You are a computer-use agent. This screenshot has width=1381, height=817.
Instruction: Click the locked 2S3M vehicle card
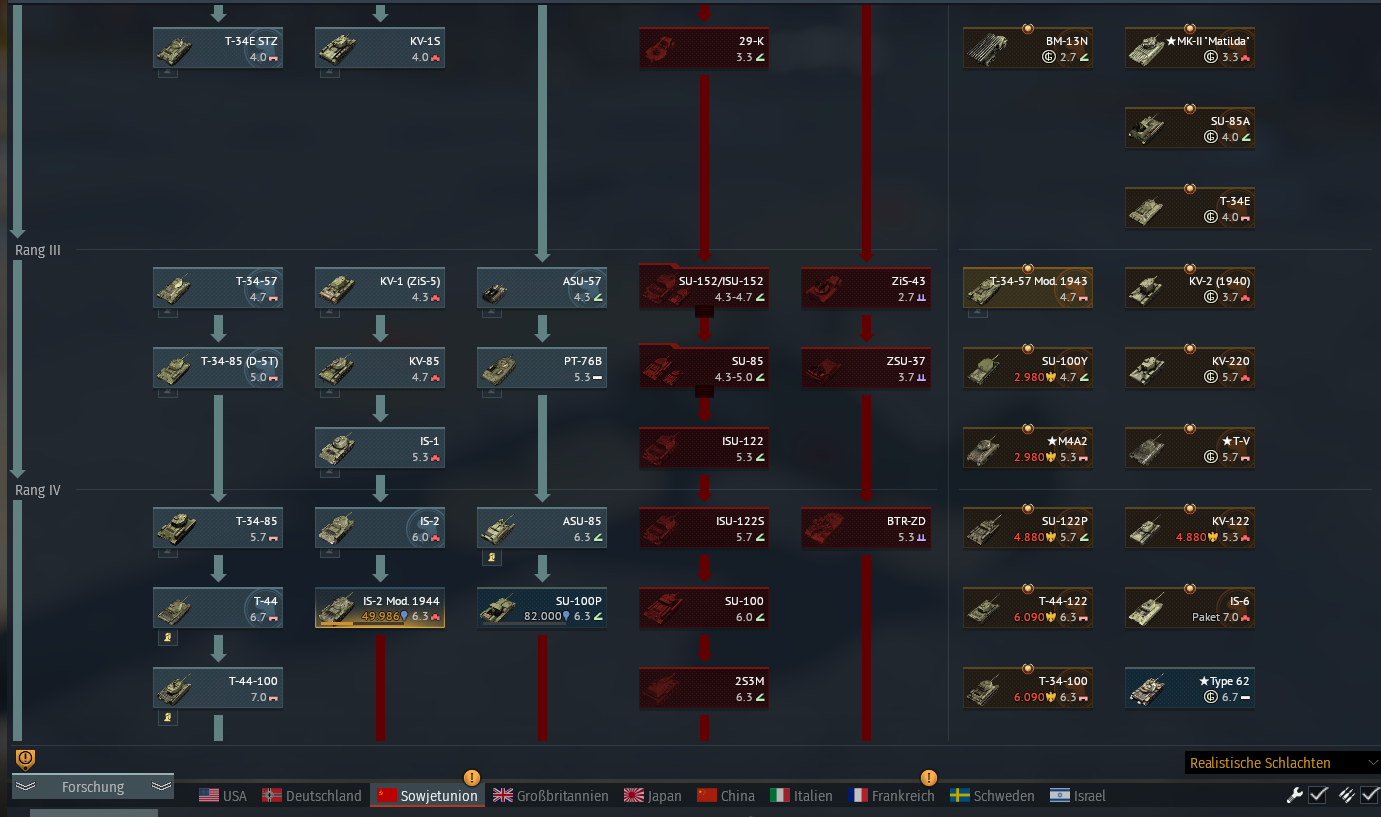tap(704, 688)
